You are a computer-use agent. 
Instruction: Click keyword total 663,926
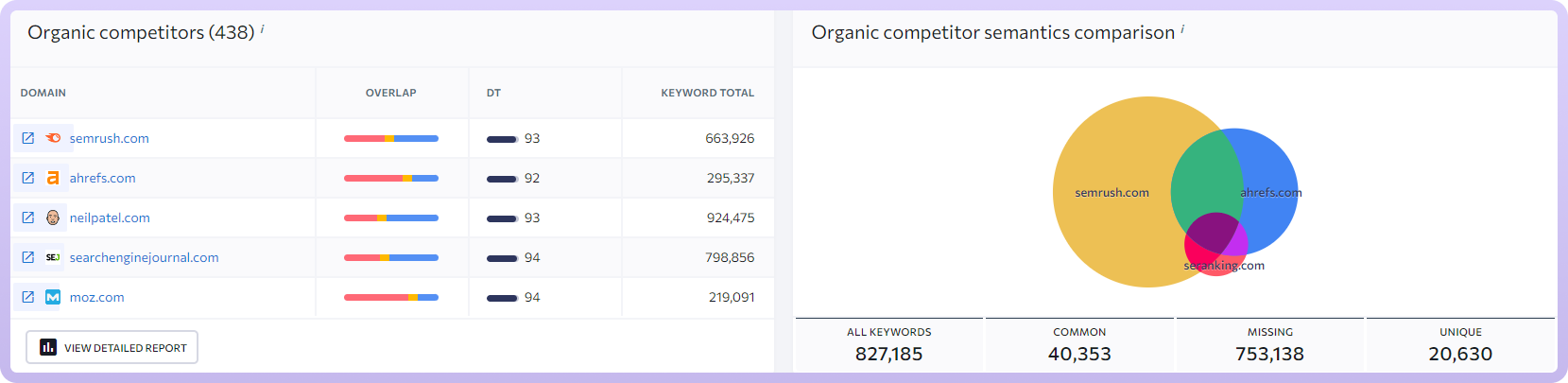[x=730, y=138]
